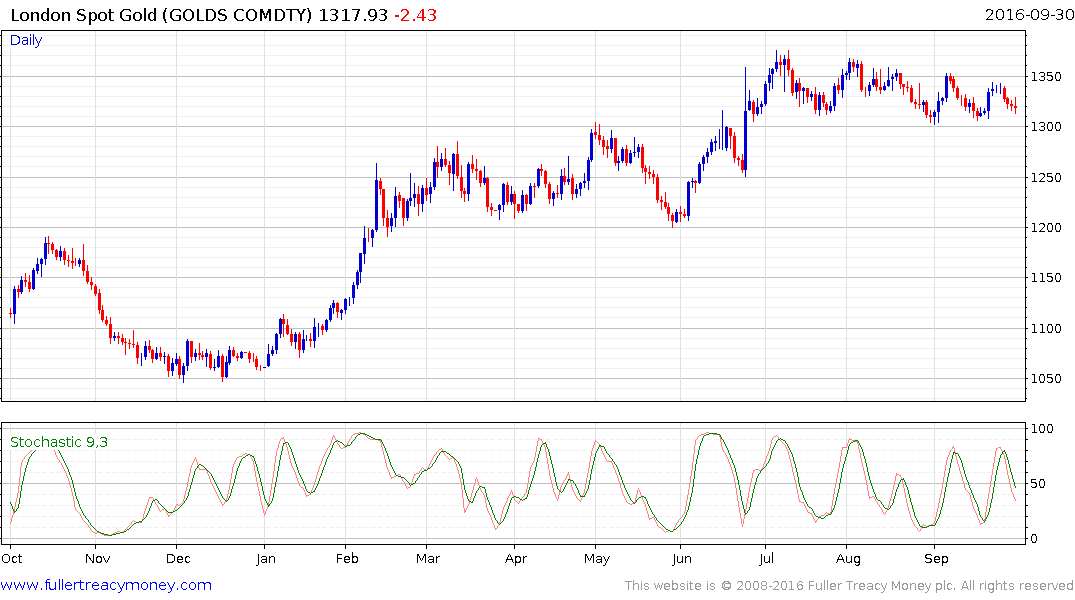This screenshot has width=1075, height=600.
Task: Click the stochastic 0 axis label
Action: tap(1035, 539)
